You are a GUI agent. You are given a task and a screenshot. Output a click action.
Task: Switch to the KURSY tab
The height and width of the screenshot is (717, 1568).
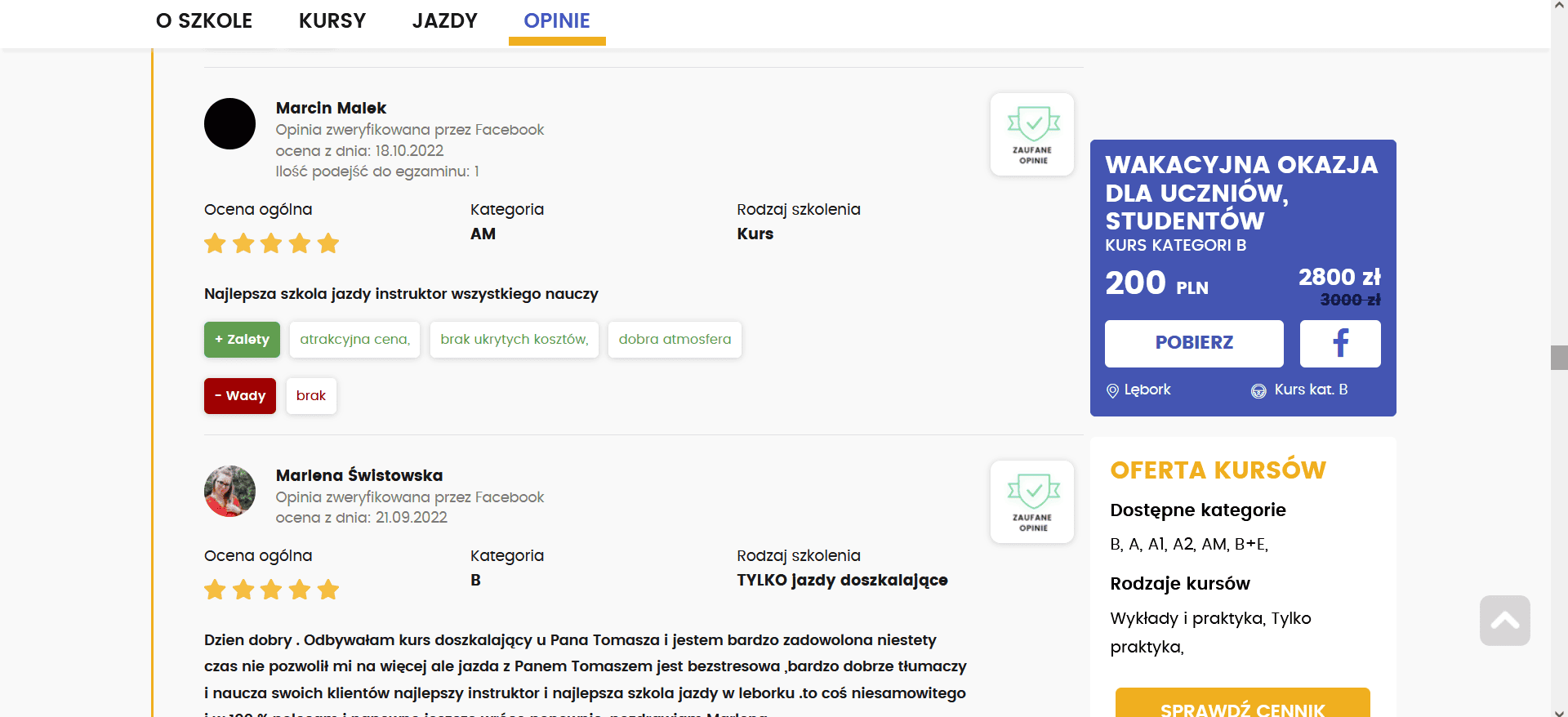pos(332,21)
